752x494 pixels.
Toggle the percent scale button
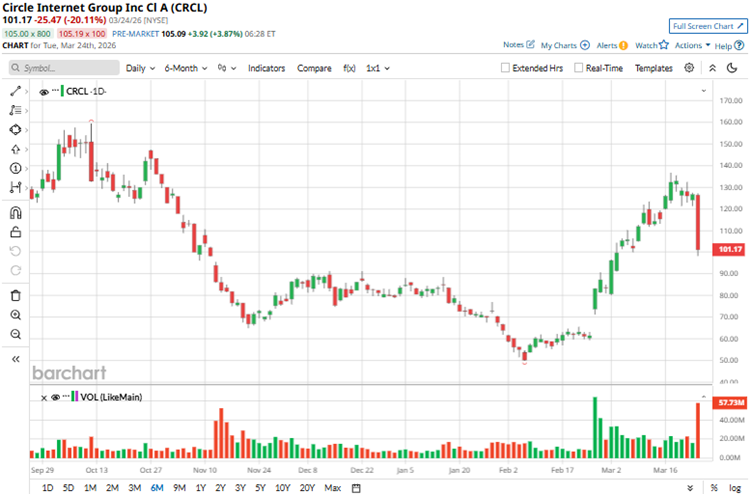[714, 488]
